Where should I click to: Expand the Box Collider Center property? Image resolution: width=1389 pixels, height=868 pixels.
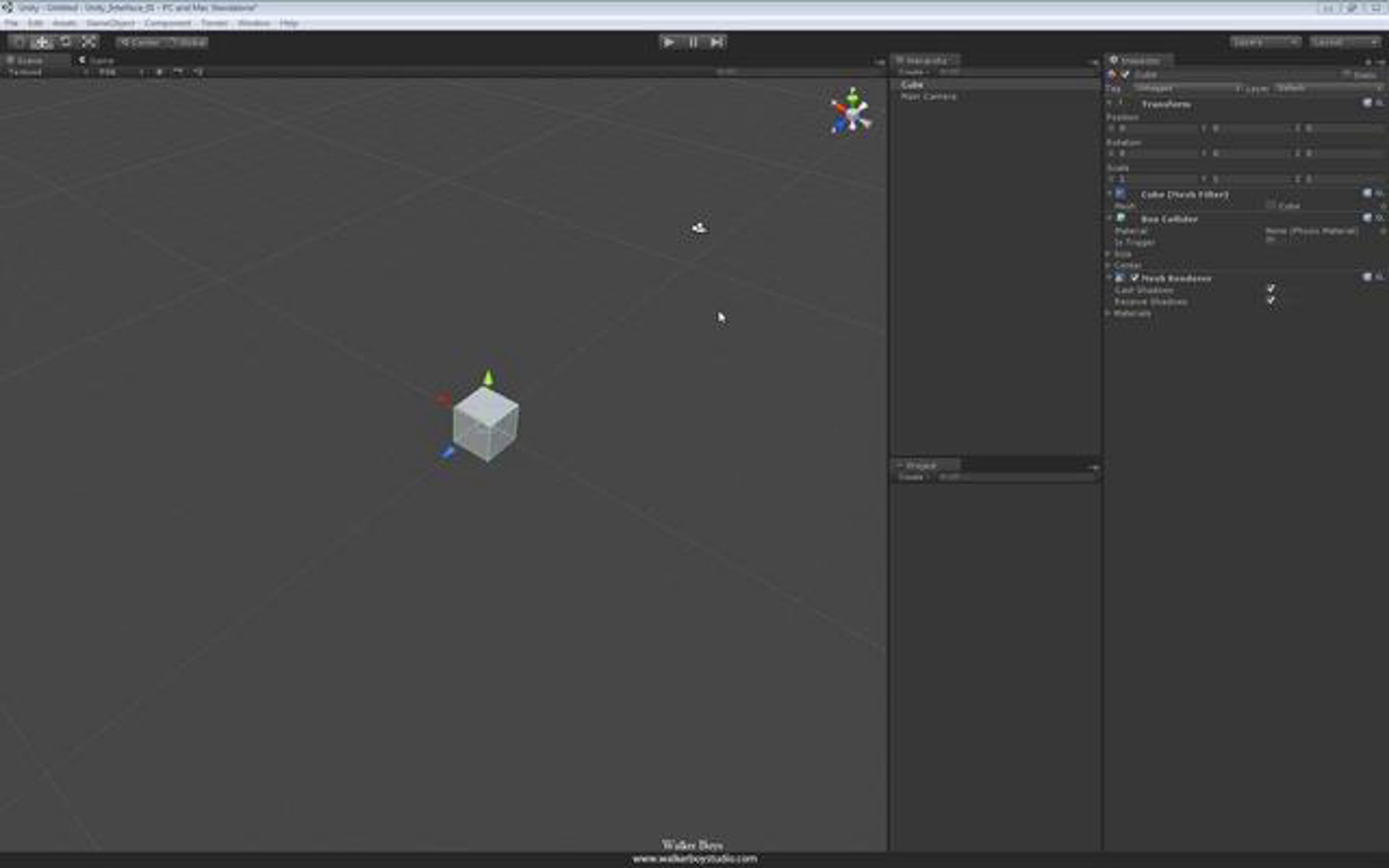point(1109,266)
